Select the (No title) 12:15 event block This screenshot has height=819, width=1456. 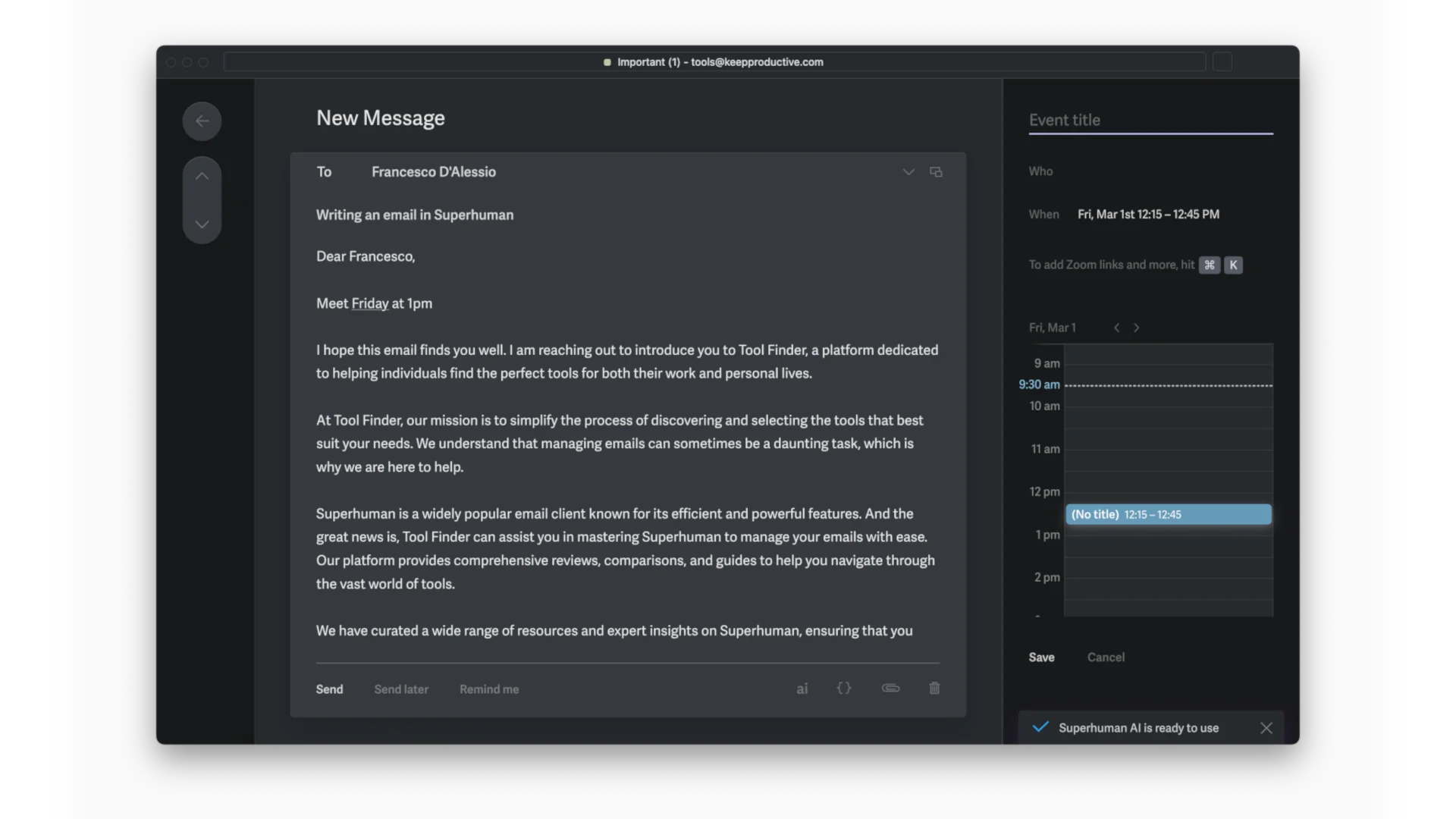[1168, 514]
